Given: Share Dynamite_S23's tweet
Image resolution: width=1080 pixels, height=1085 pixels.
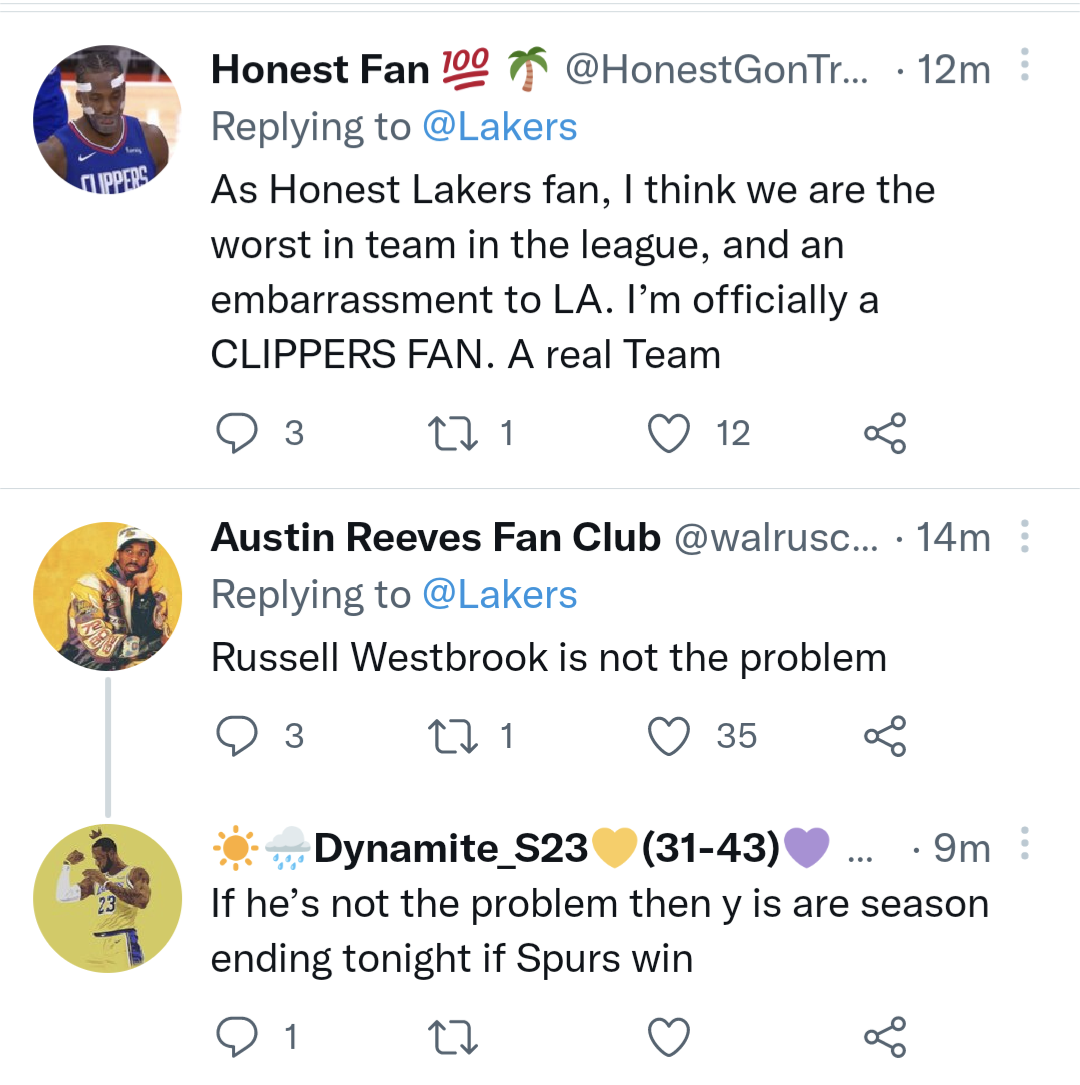Looking at the screenshot, I should tap(884, 1036).
